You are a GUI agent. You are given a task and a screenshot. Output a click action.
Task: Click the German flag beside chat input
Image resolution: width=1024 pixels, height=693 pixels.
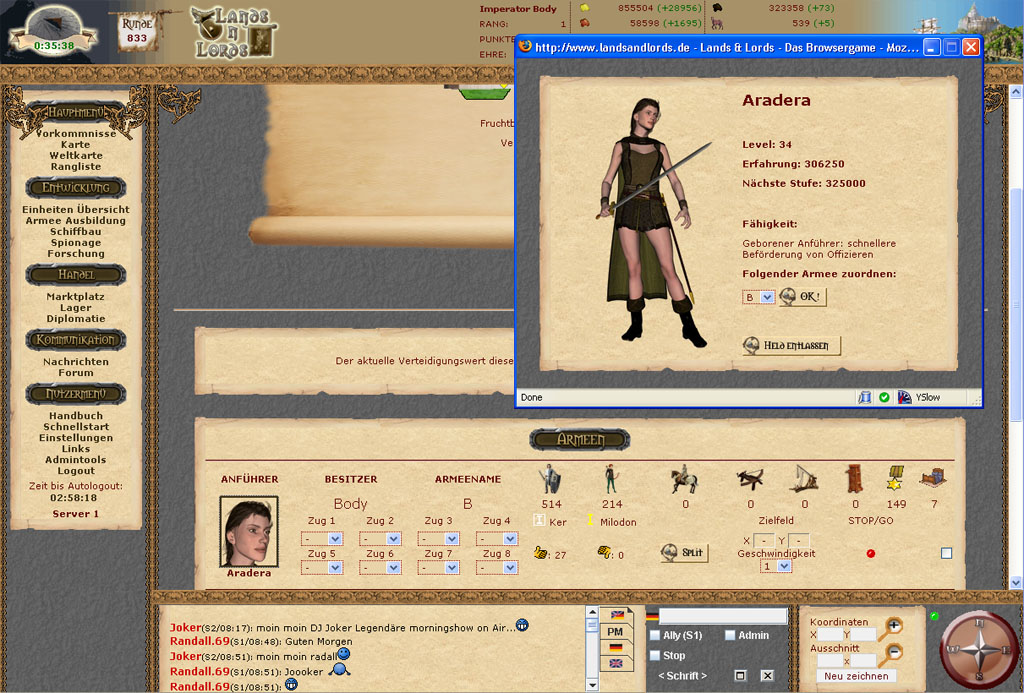click(x=652, y=616)
